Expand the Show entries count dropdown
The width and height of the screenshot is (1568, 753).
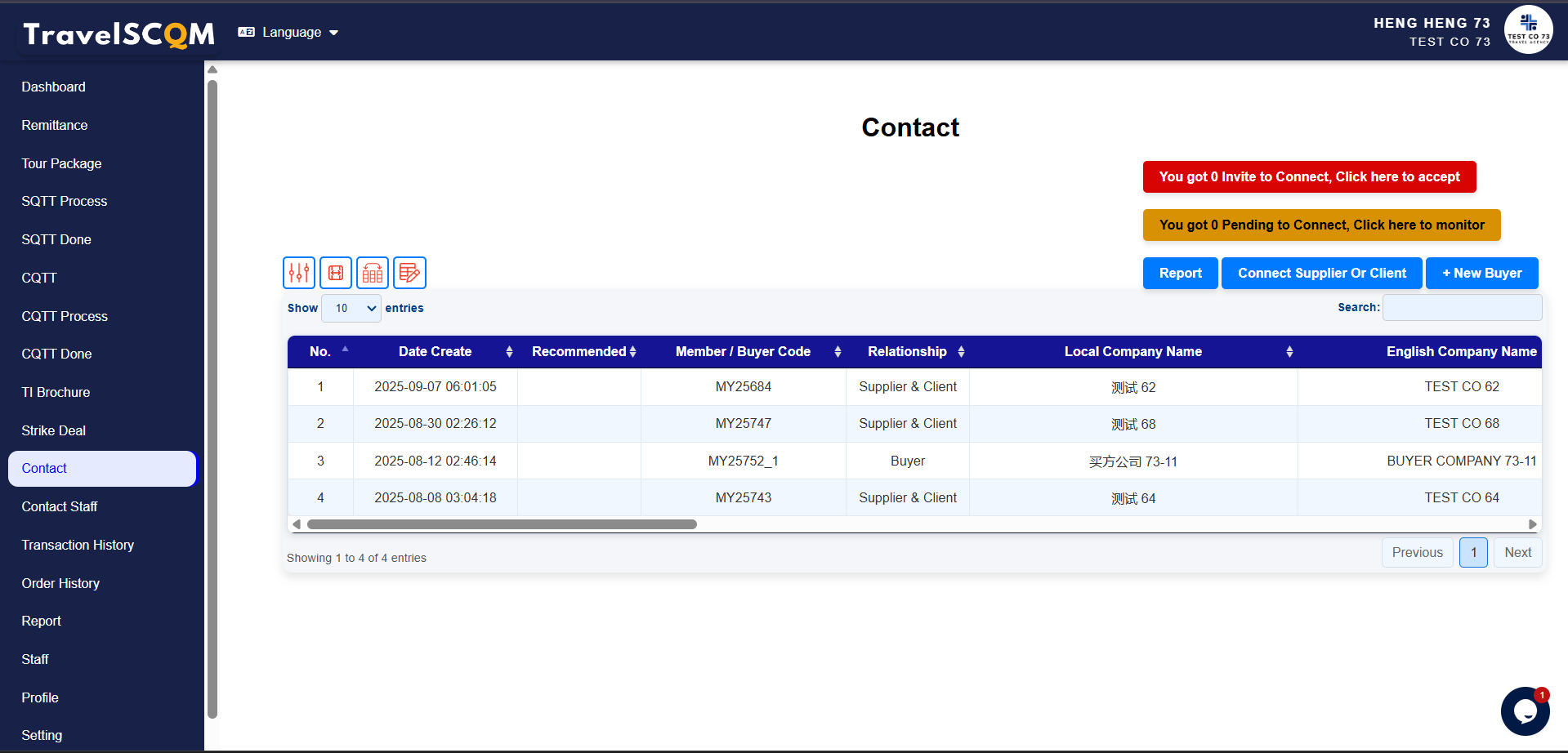[351, 309]
